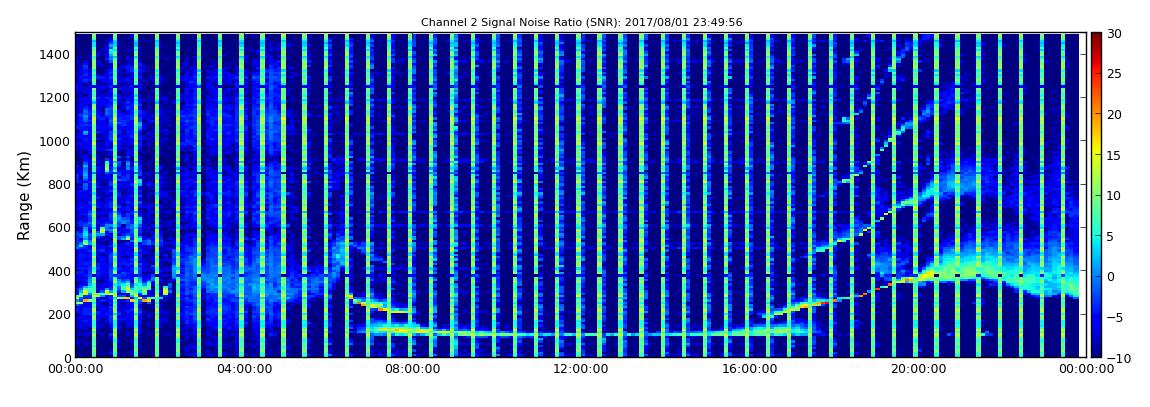Click the '16:00:00' x-axis tick label
The width and height of the screenshot is (1150, 407).
pos(750,369)
